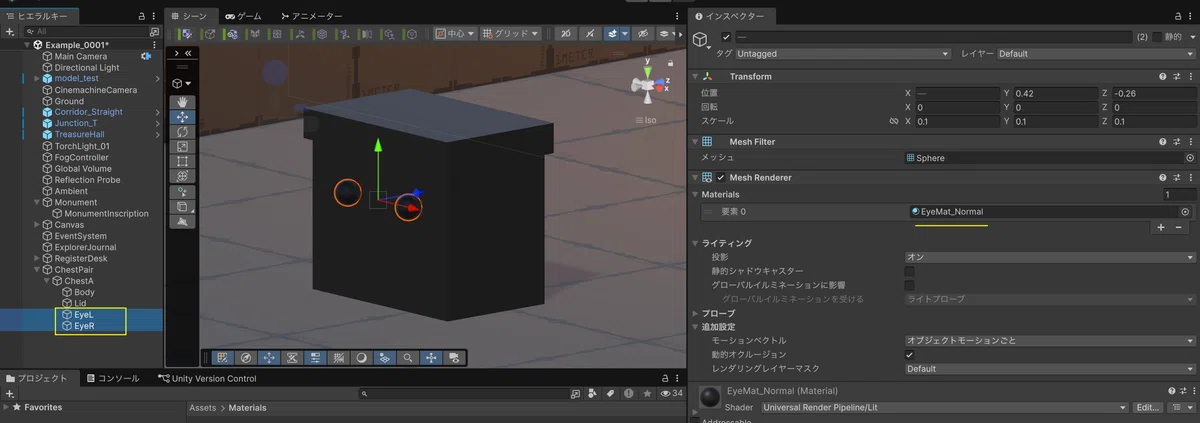Toggle the 静的 static checkbox
1200x423 pixels.
click(x=1158, y=37)
